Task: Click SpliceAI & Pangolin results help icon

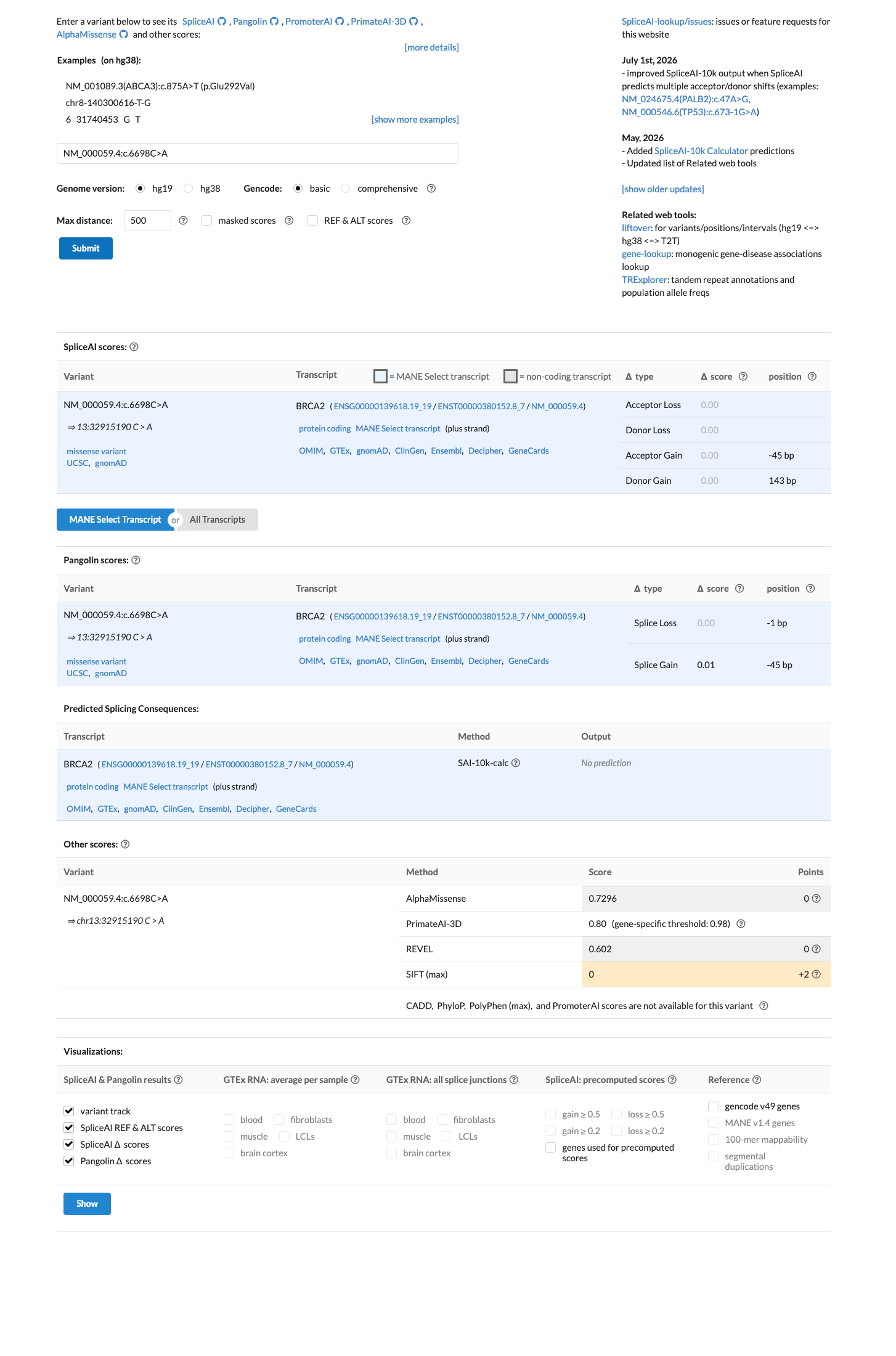Action: pyautogui.click(x=178, y=1080)
